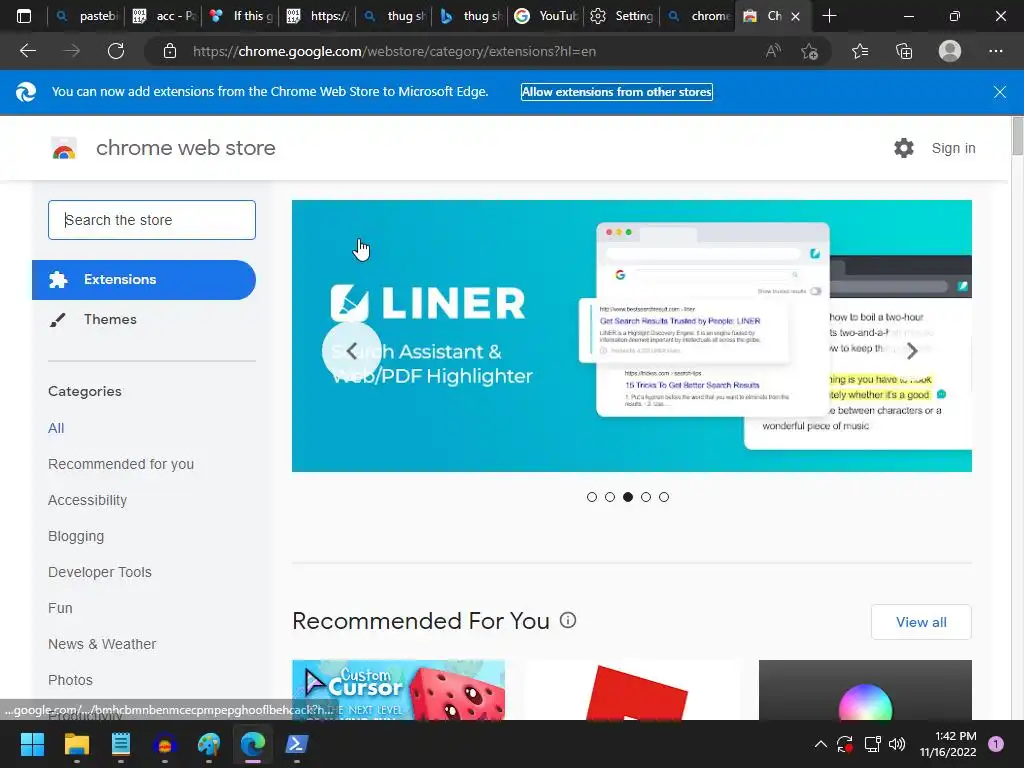This screenshot has width=1024, height=768.
Task: Click Allow extensions from other stores
Action: (616, 92)
